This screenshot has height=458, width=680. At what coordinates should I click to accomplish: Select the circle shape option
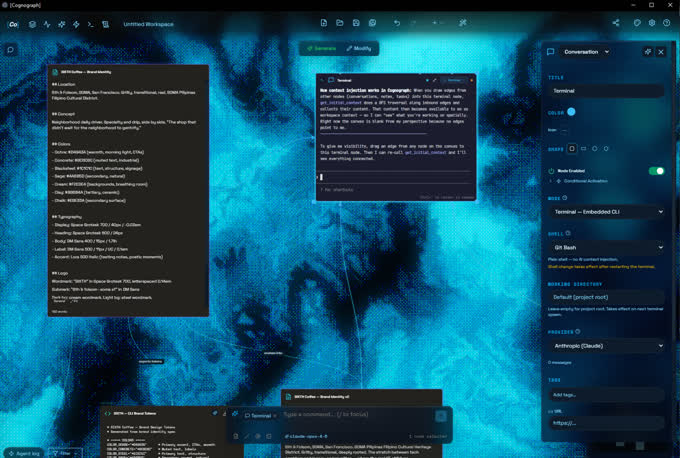click(x=595, y=149)
